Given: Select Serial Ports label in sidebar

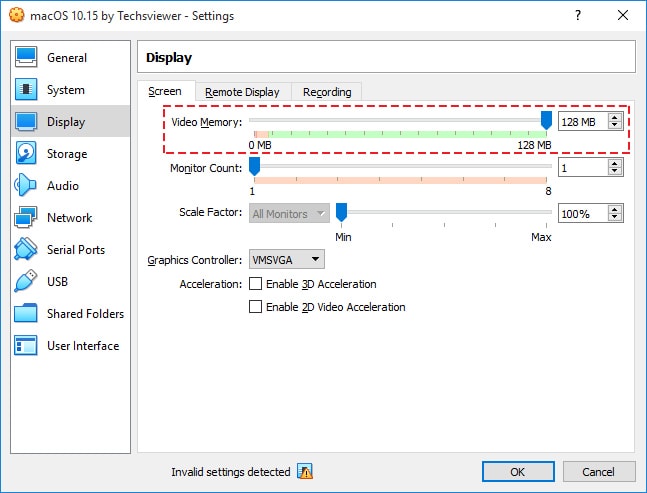Looking at the screenshot, I should 76,250.
